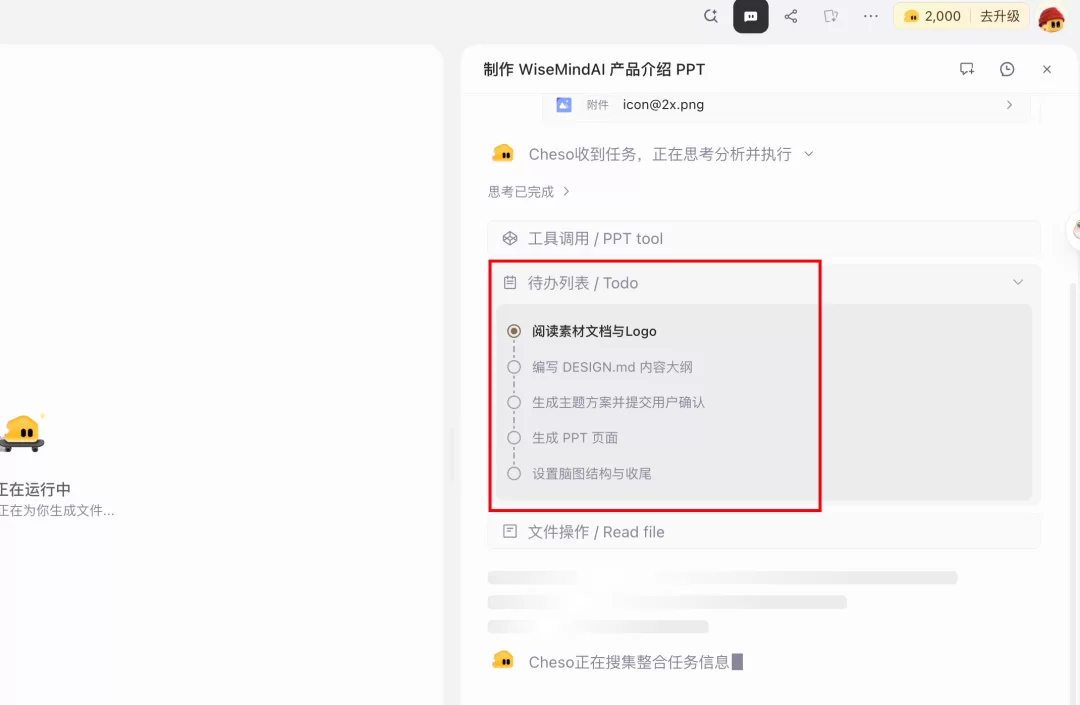Click the Read file document icon

[510, 532]
